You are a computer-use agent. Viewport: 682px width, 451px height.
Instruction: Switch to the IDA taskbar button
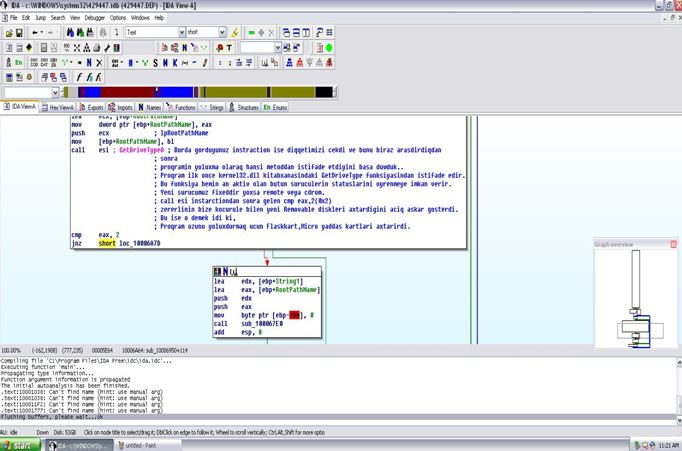(79, 445)
